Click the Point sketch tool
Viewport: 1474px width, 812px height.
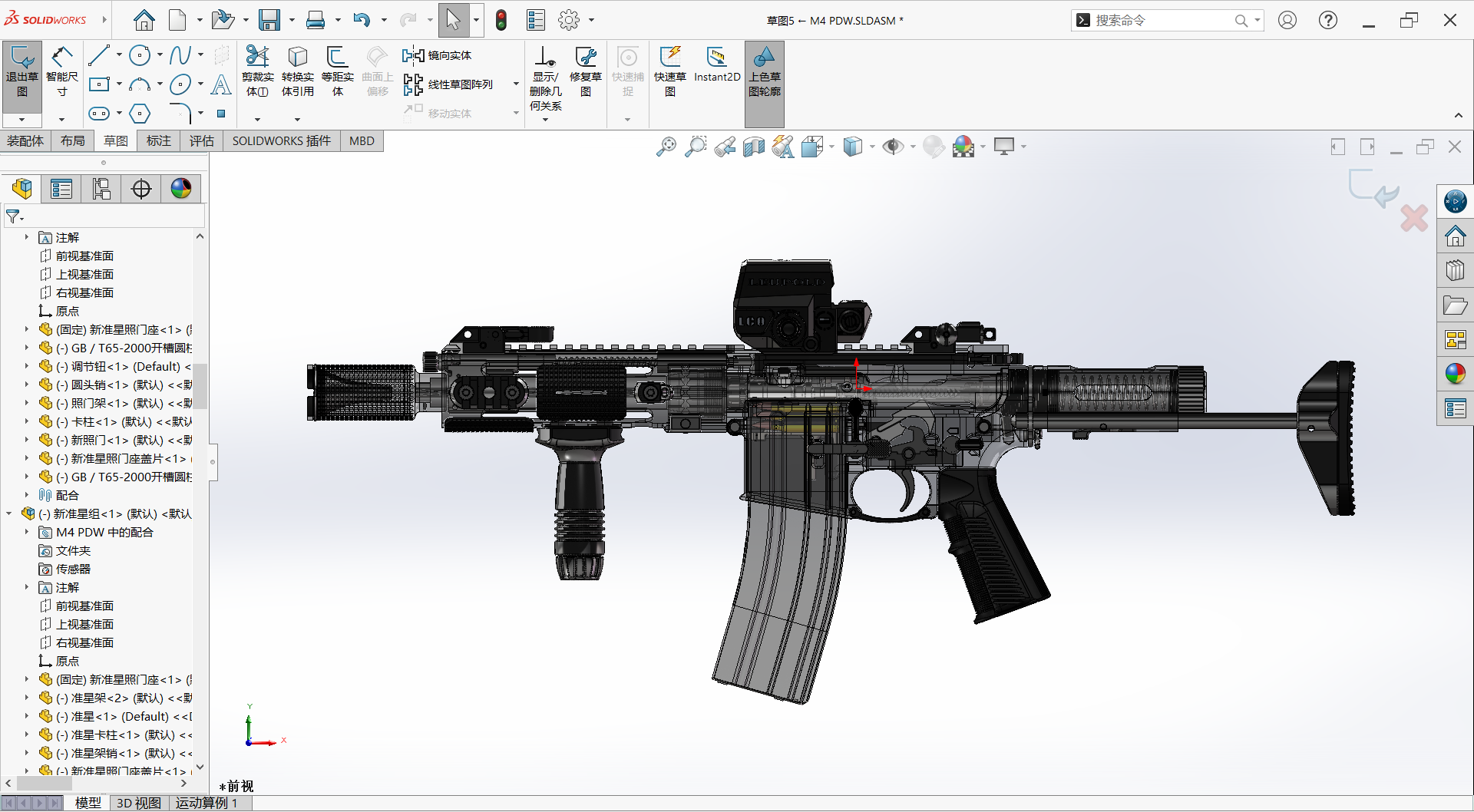click(x=221, y=114)
